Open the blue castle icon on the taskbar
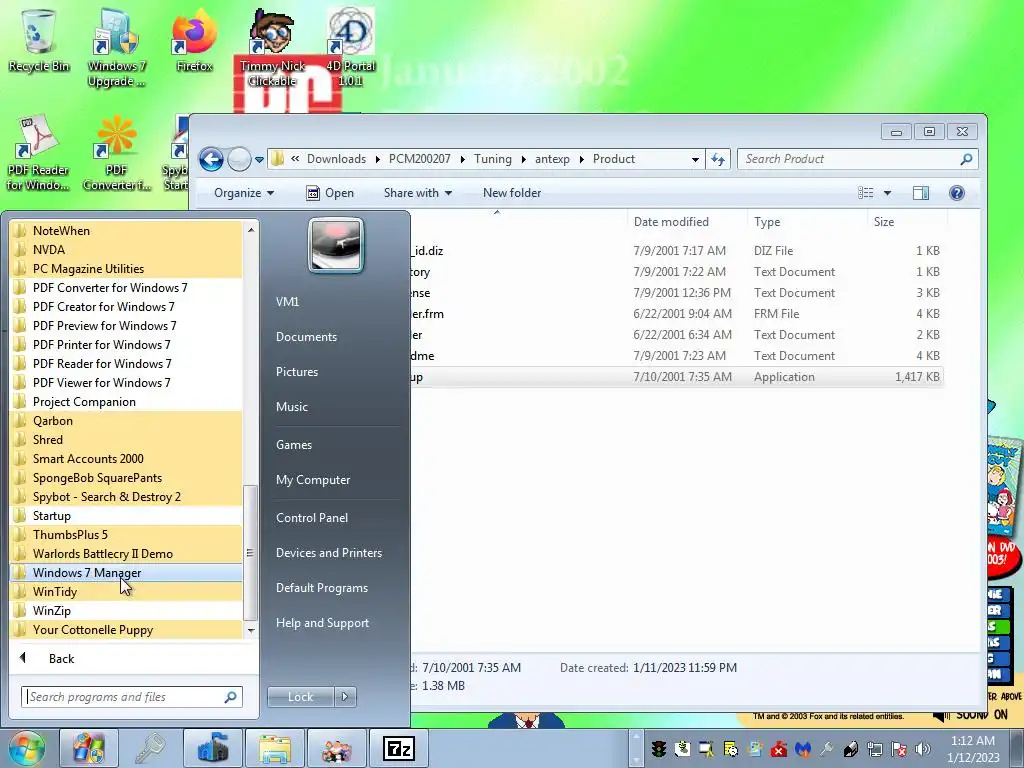1024x768 pixels. [x=212, y=748]
